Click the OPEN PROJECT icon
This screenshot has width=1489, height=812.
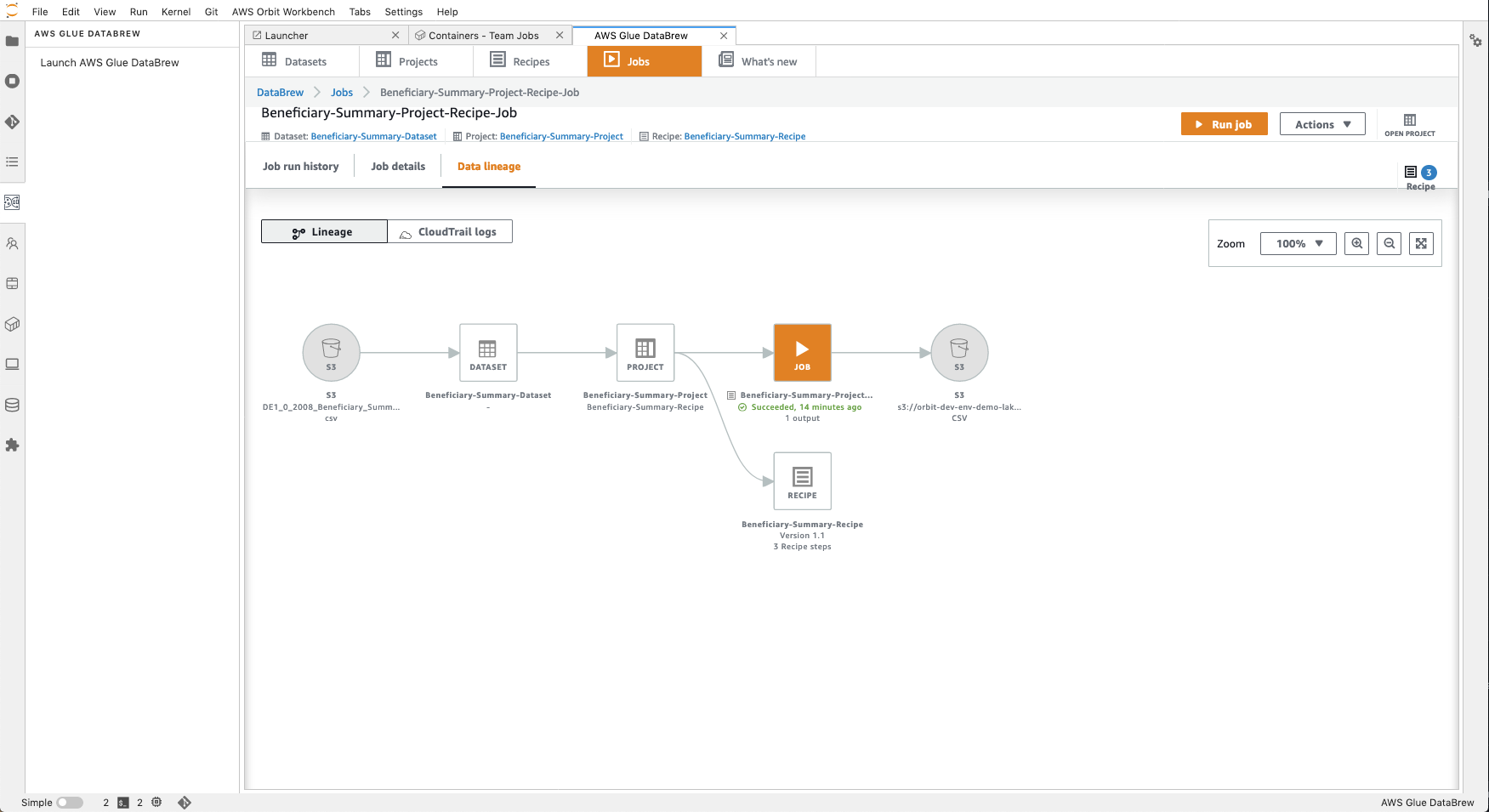click(x=1410, y=124)
